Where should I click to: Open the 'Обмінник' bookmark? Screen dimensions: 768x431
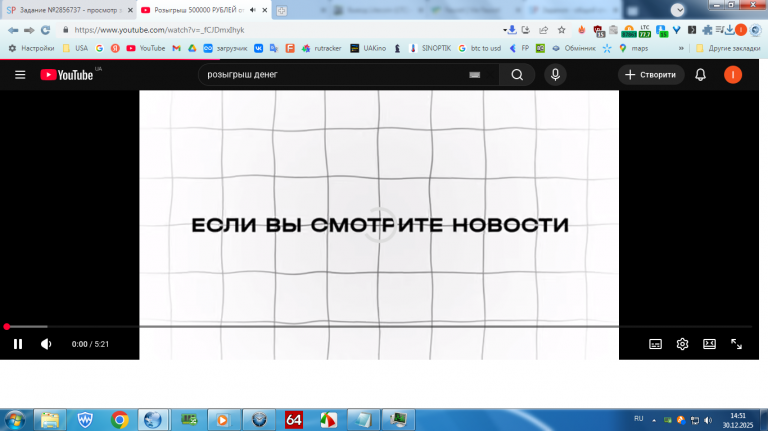tap(574, 48)
